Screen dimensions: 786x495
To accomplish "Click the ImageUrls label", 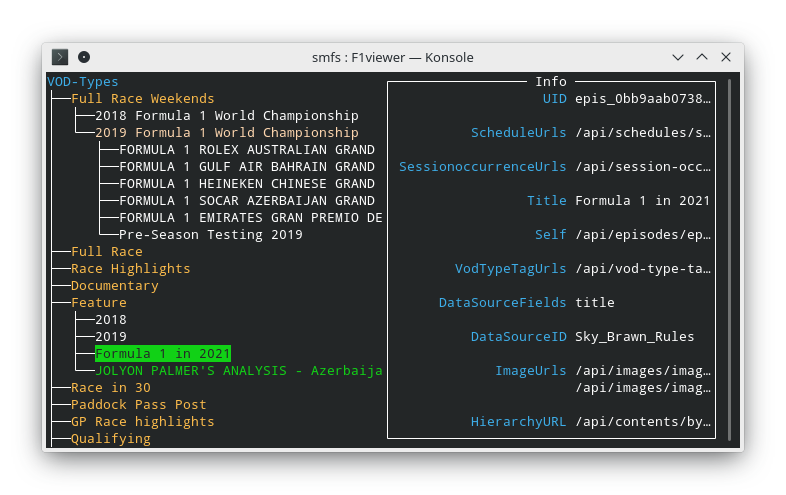I will pos(531,371).
